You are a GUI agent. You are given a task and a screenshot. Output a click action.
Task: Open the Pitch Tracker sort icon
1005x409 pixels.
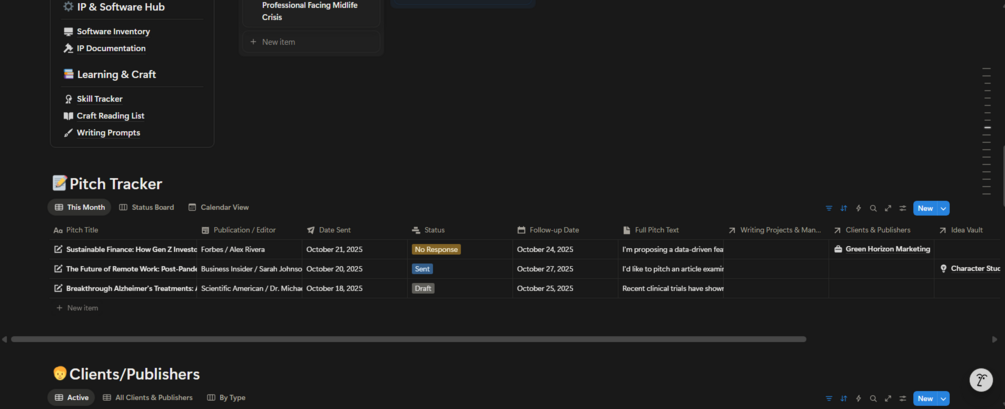843,208
